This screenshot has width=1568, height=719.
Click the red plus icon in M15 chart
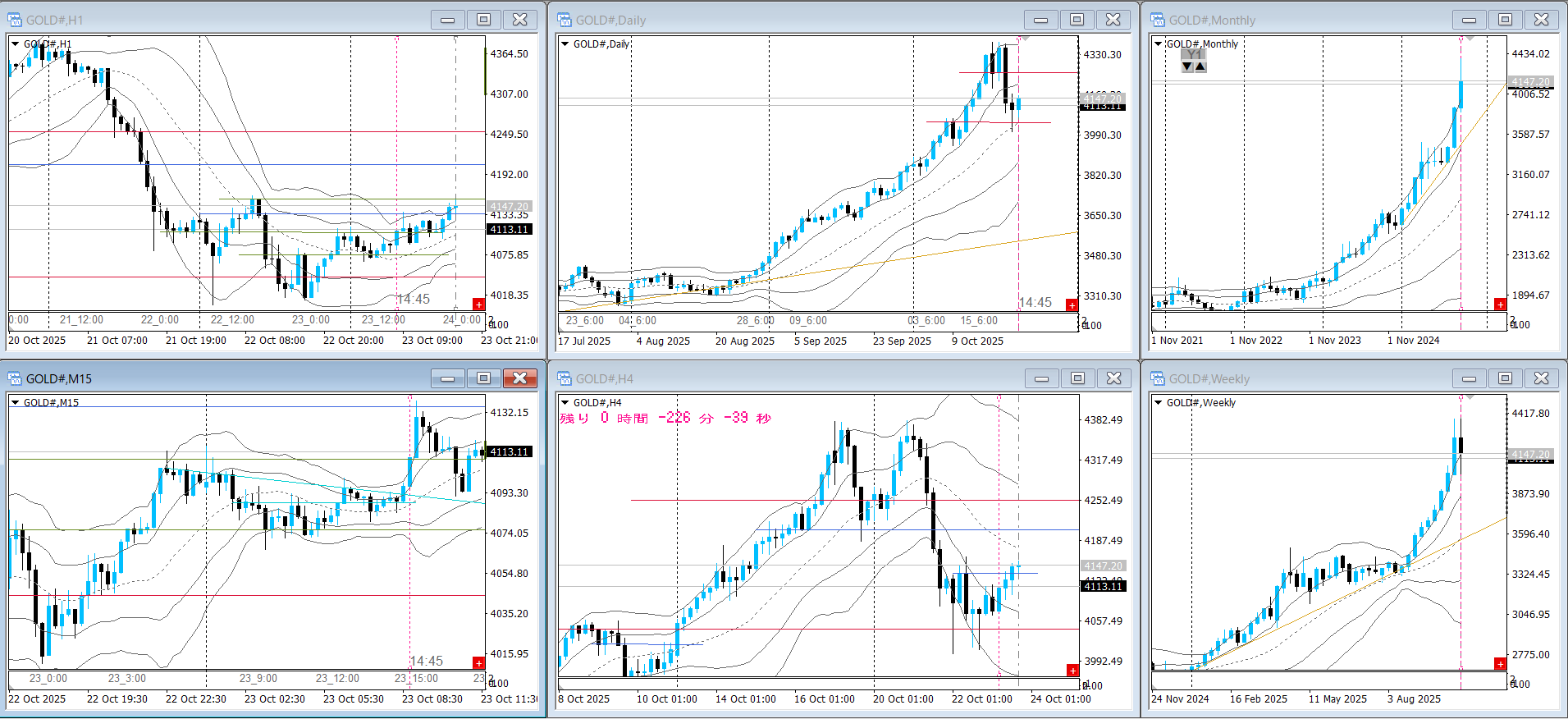point(478,662)
